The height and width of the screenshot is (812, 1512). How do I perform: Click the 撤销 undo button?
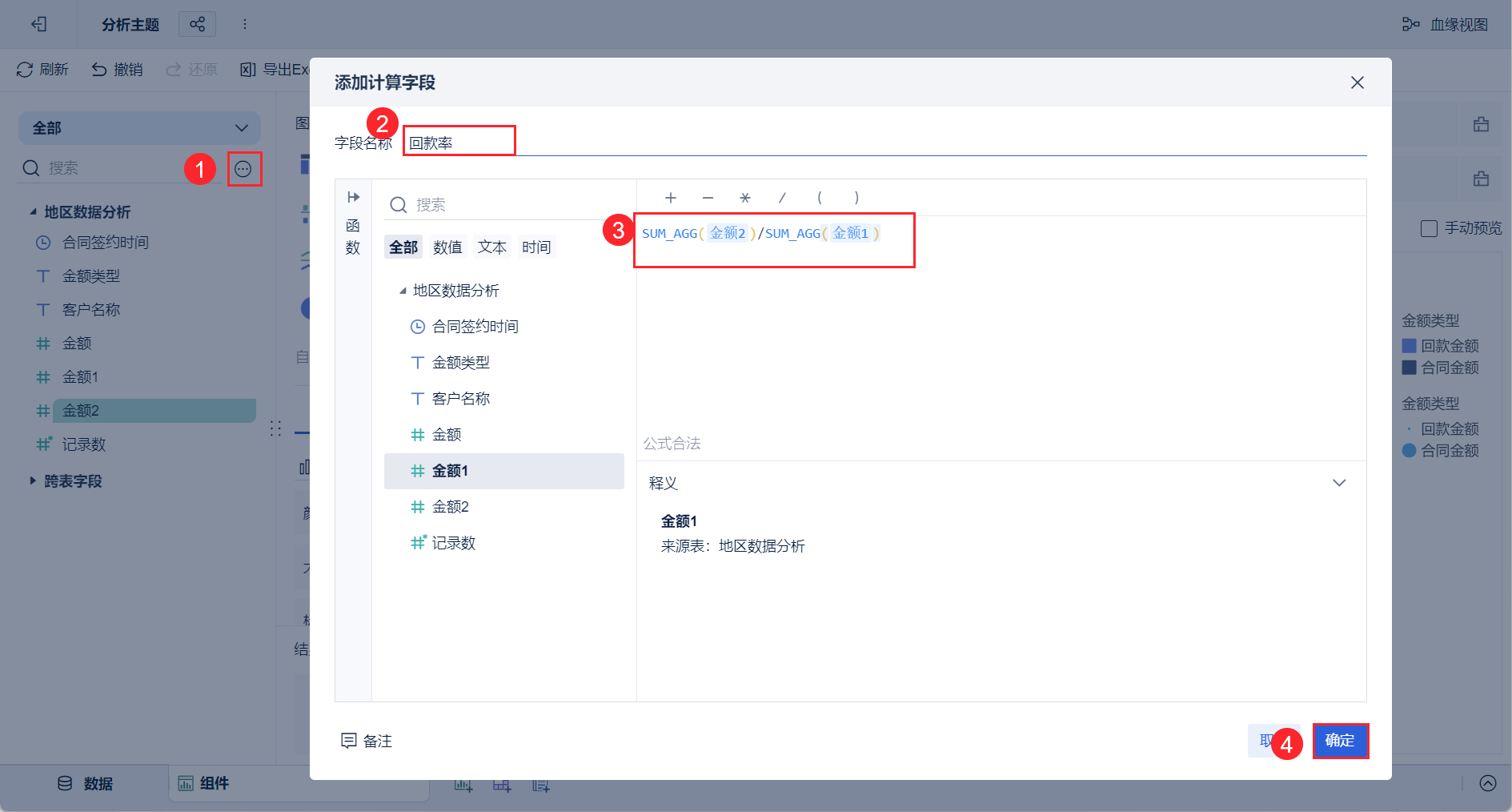coord(117,70)
